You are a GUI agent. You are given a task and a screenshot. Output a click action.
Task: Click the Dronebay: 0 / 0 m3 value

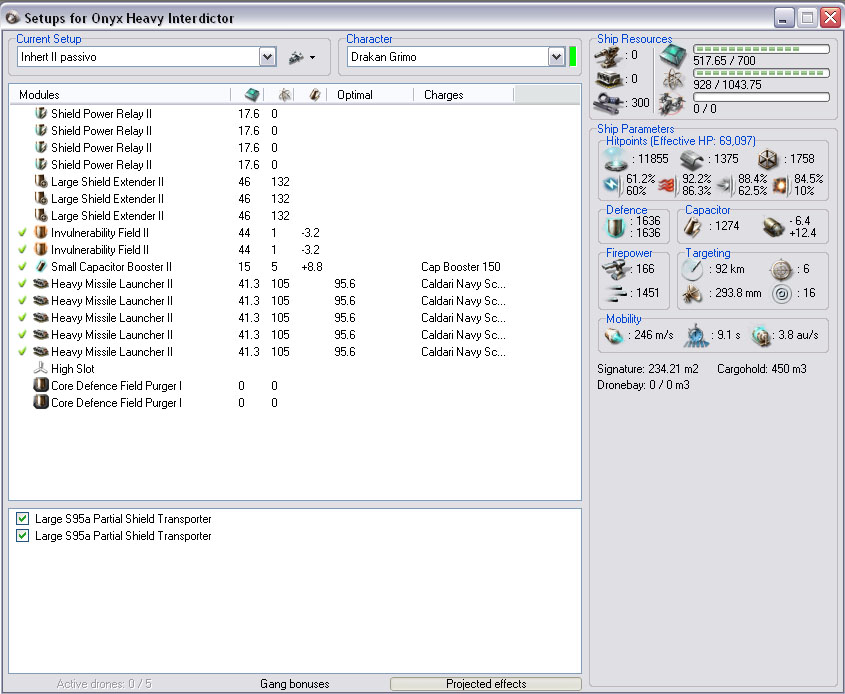(x=643, y=385)
